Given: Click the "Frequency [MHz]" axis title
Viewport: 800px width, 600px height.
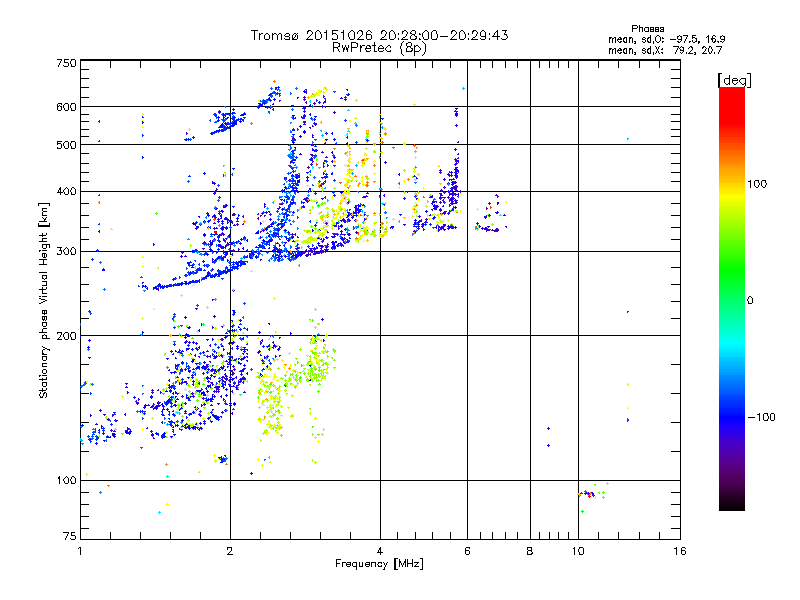Looking at the screenshot, I should 379,564.
